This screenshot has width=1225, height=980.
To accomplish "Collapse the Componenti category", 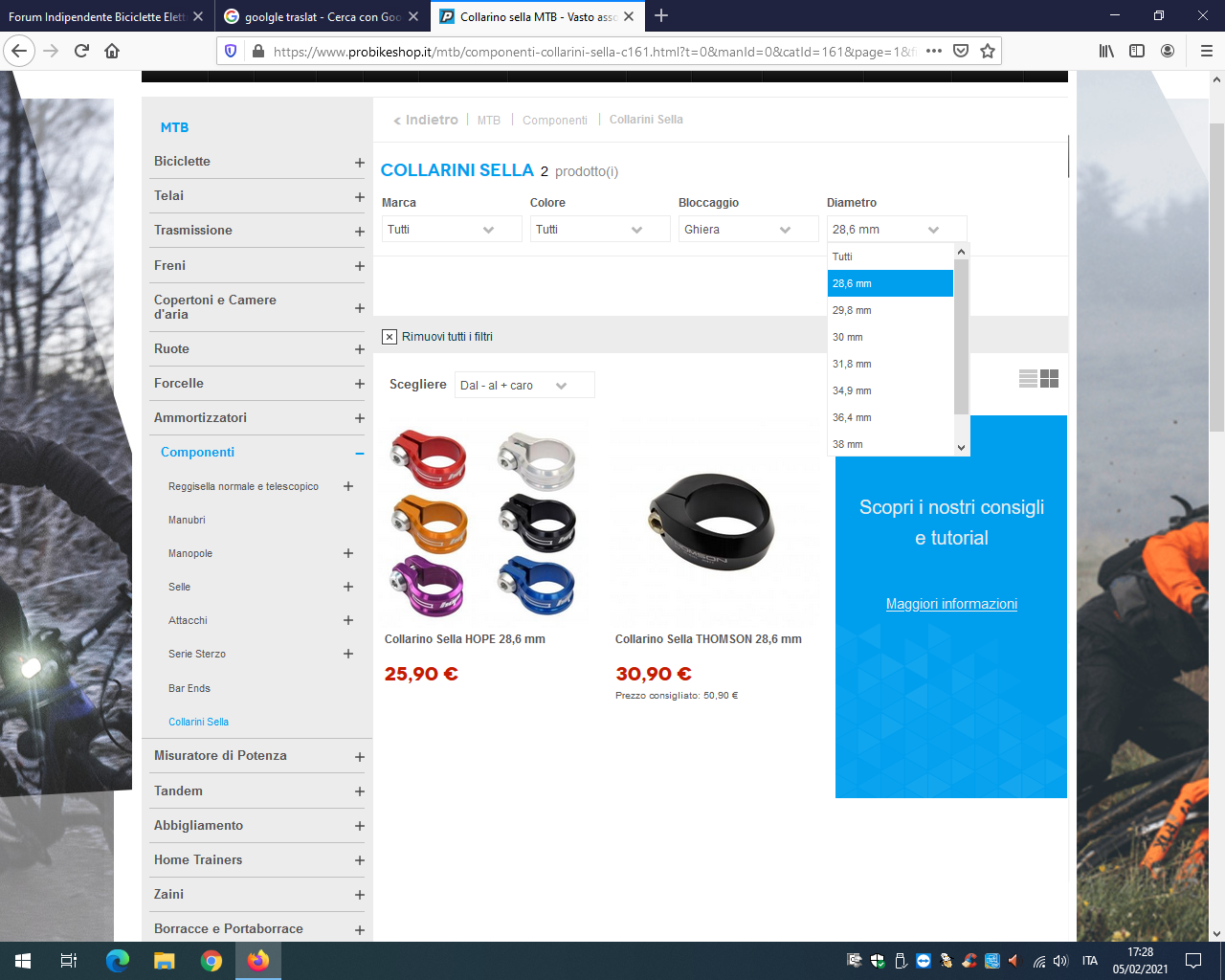I will 360,454.
